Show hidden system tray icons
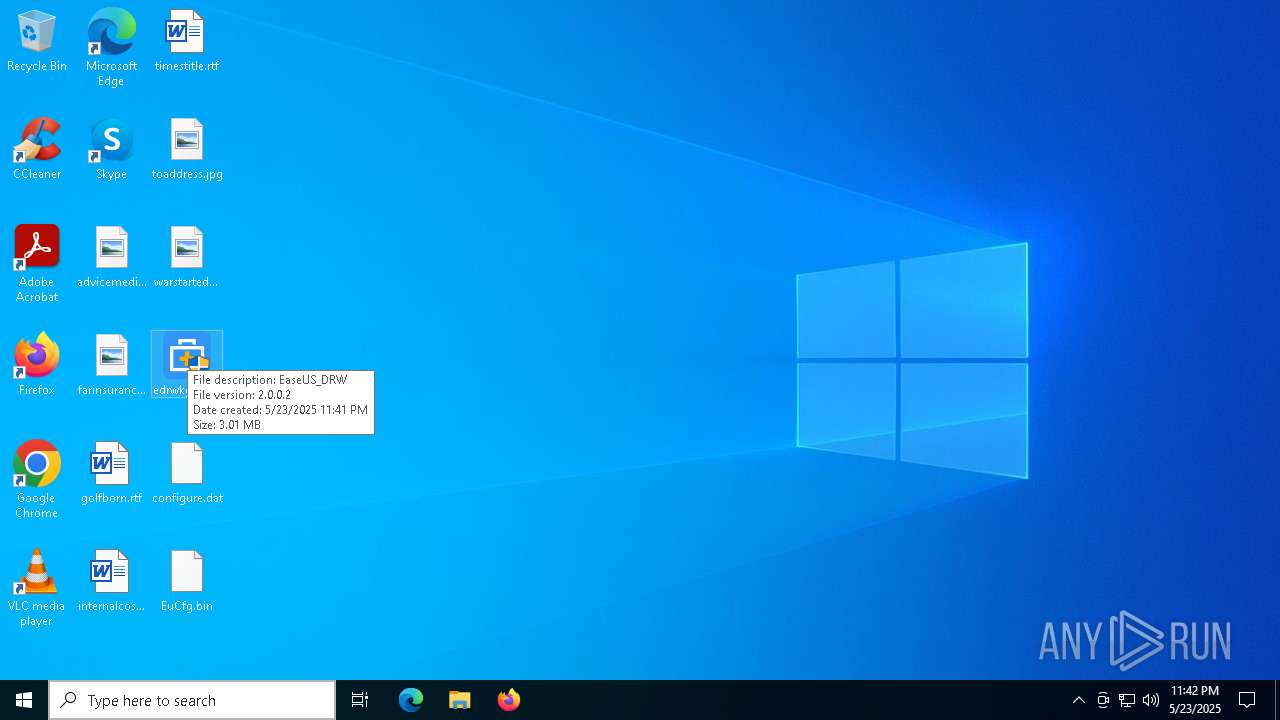 1079,700
